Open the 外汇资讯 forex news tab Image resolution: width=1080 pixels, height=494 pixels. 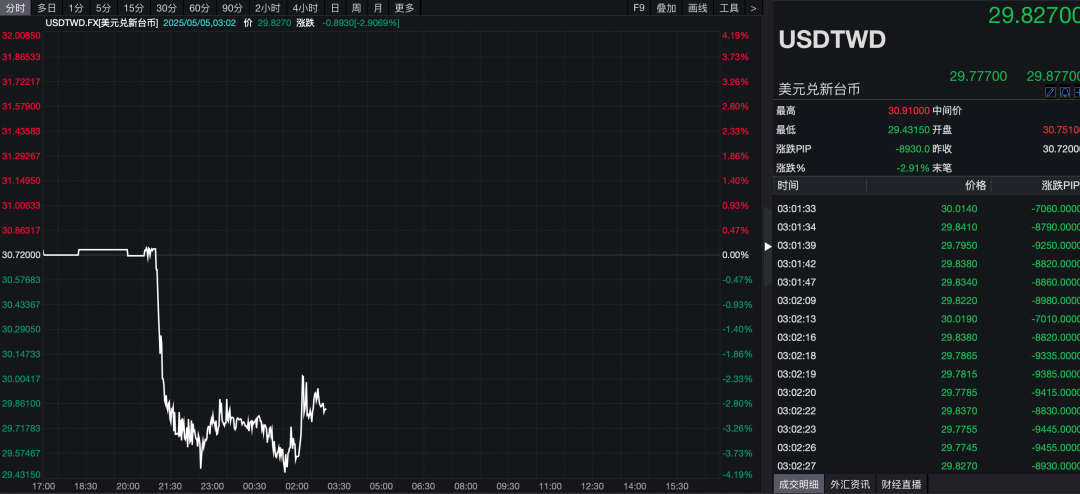[x=850, y=484]
